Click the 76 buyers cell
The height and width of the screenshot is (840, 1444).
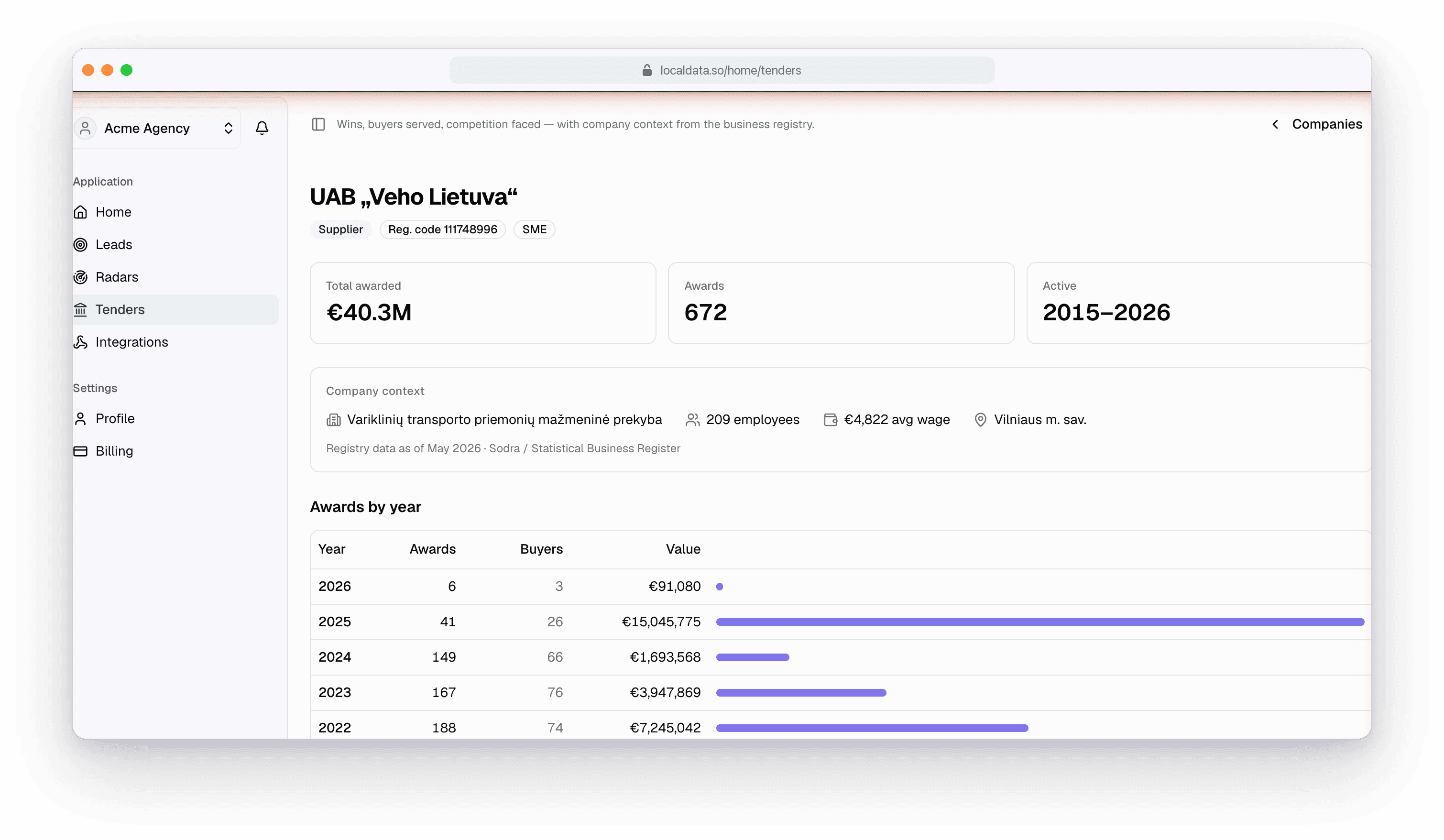[555, 693]
